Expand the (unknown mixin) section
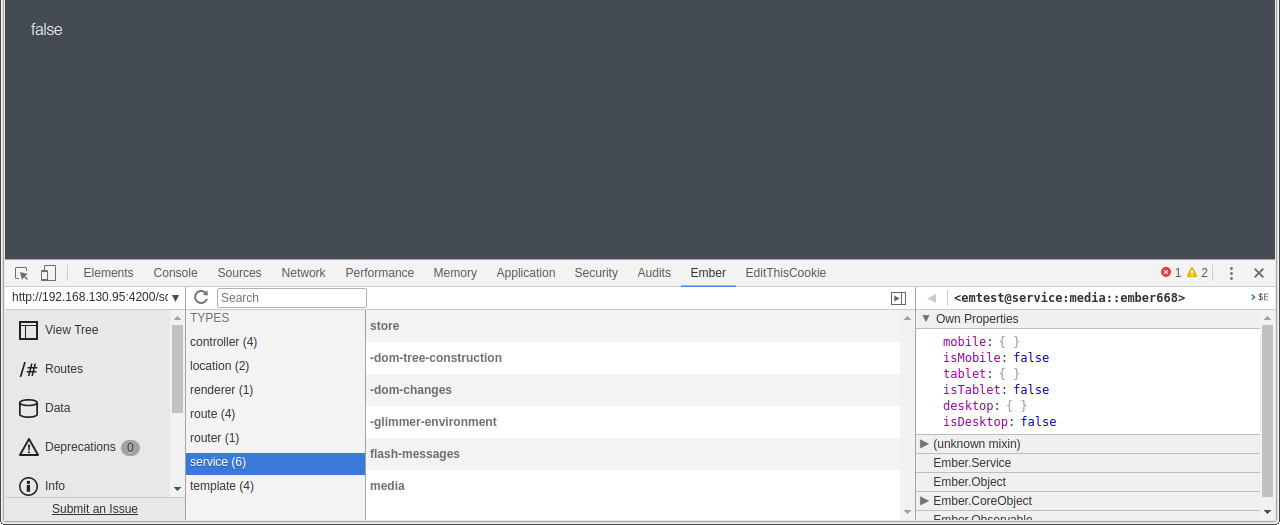Image resolution: width=1280 pixels, height=525 pixels. coord(924,444)
